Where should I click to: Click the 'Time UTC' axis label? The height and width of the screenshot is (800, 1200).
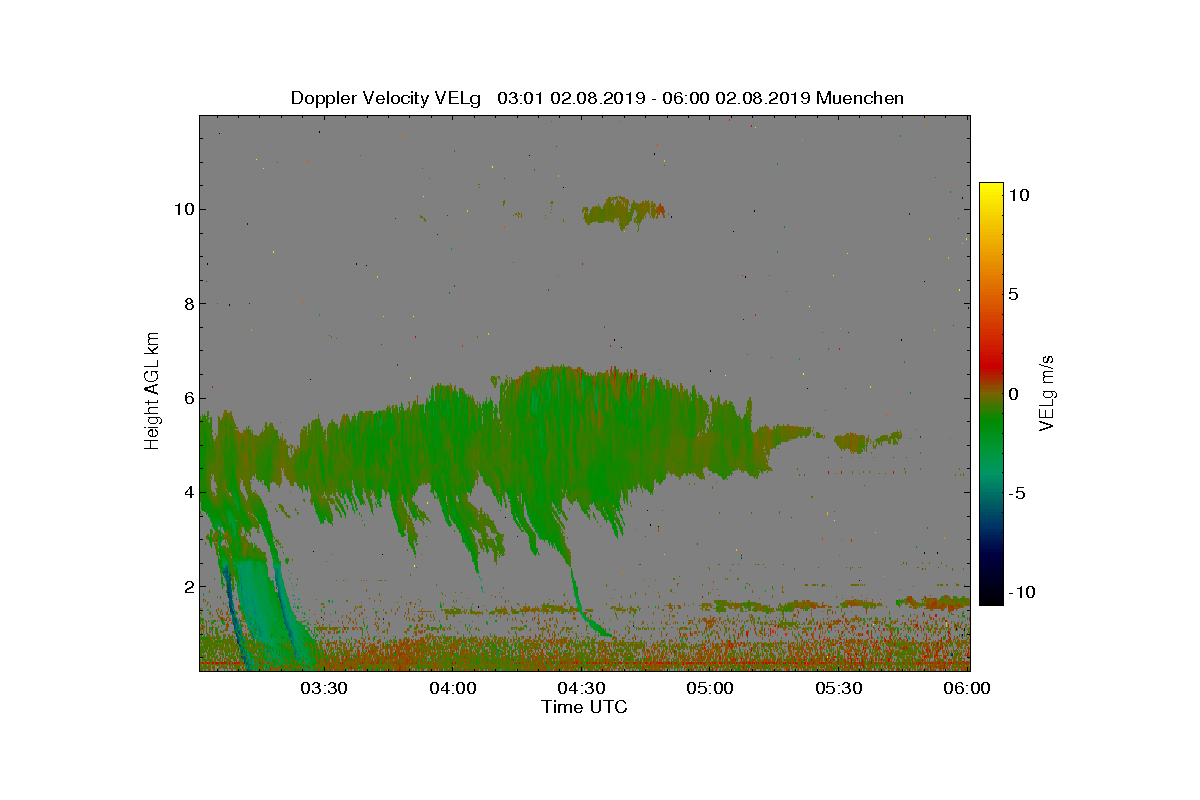(x=585, y=707)
